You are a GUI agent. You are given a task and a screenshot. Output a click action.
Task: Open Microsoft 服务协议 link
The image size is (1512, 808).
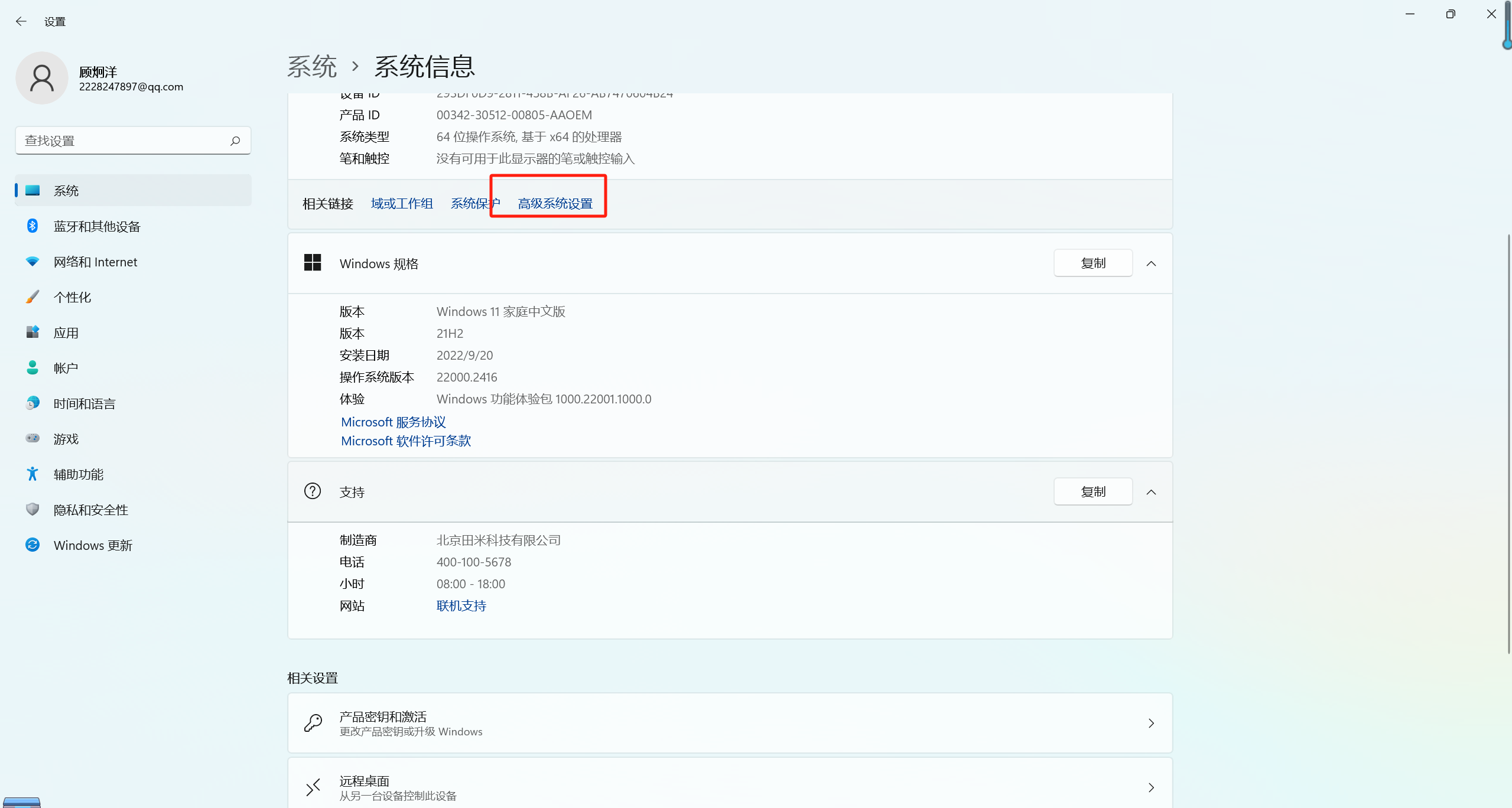tap(394, 422)
